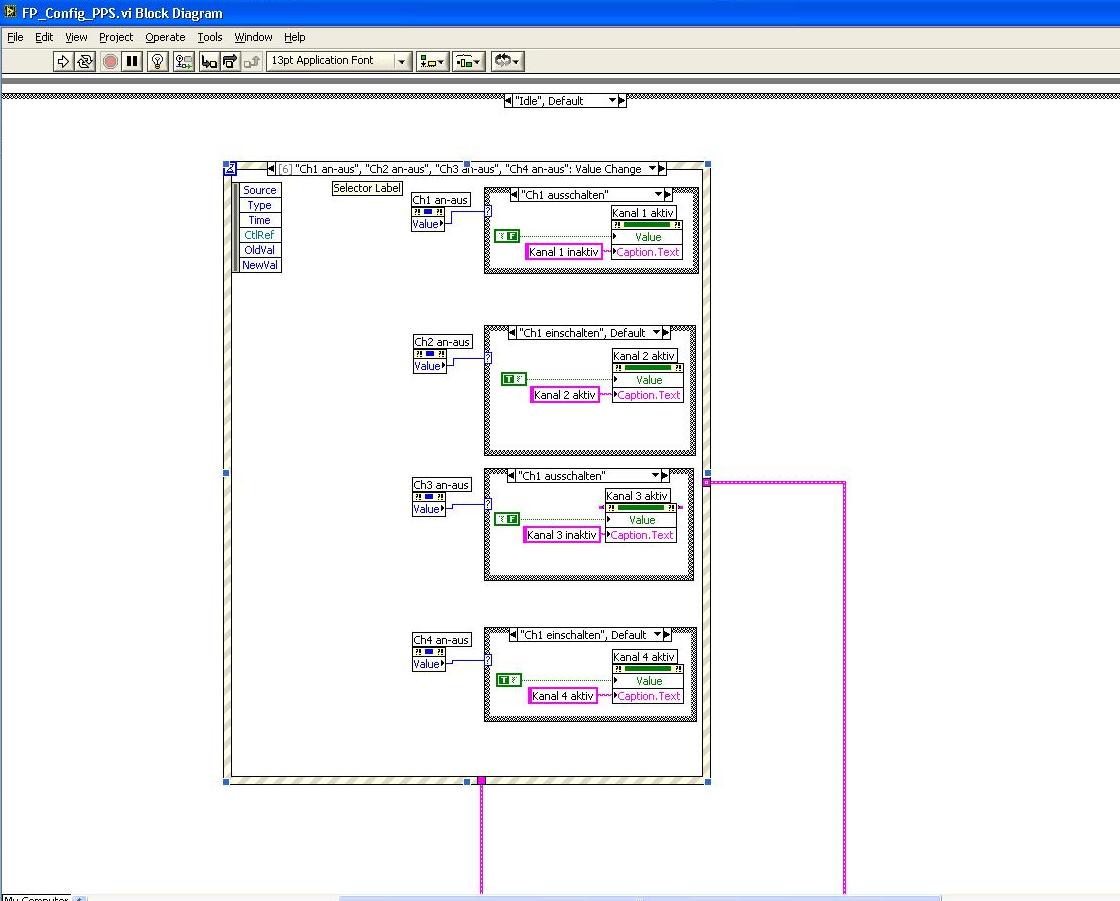
Task: Open the Help menu
Action: [x=294, y=37]
